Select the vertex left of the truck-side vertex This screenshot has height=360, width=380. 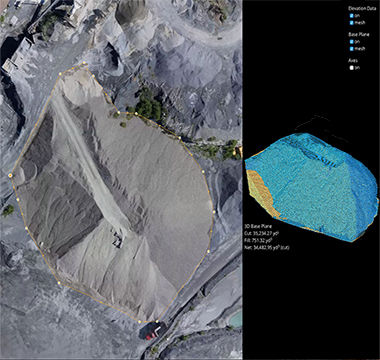139,321
